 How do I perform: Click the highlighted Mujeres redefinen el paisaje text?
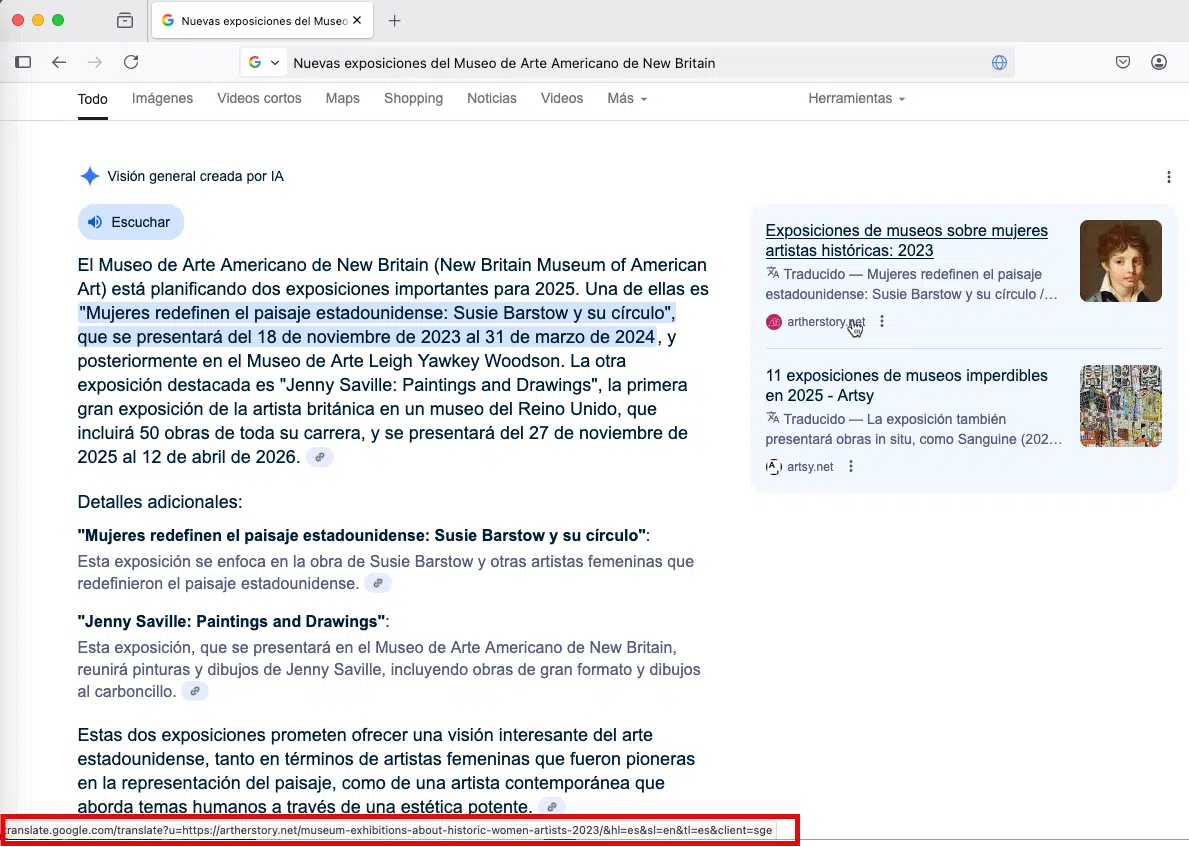coord(377,325)
